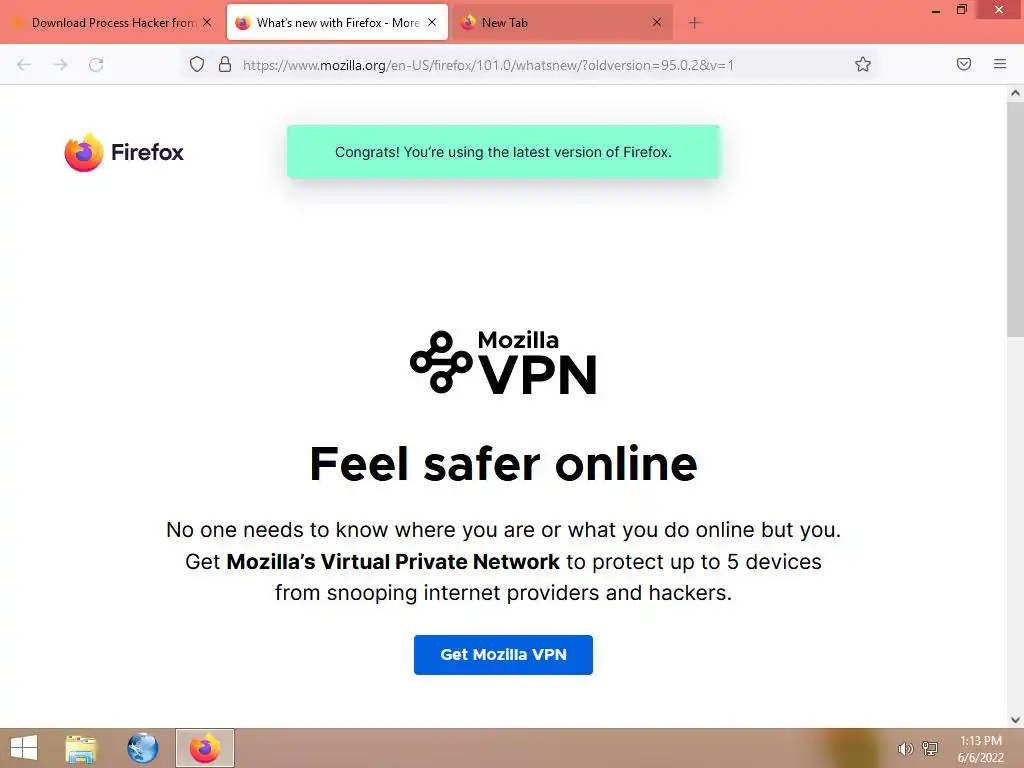This screenshot has width=1024, height=768.
Task: Open the Save to Pocket icon
Action: pos(963,64)
